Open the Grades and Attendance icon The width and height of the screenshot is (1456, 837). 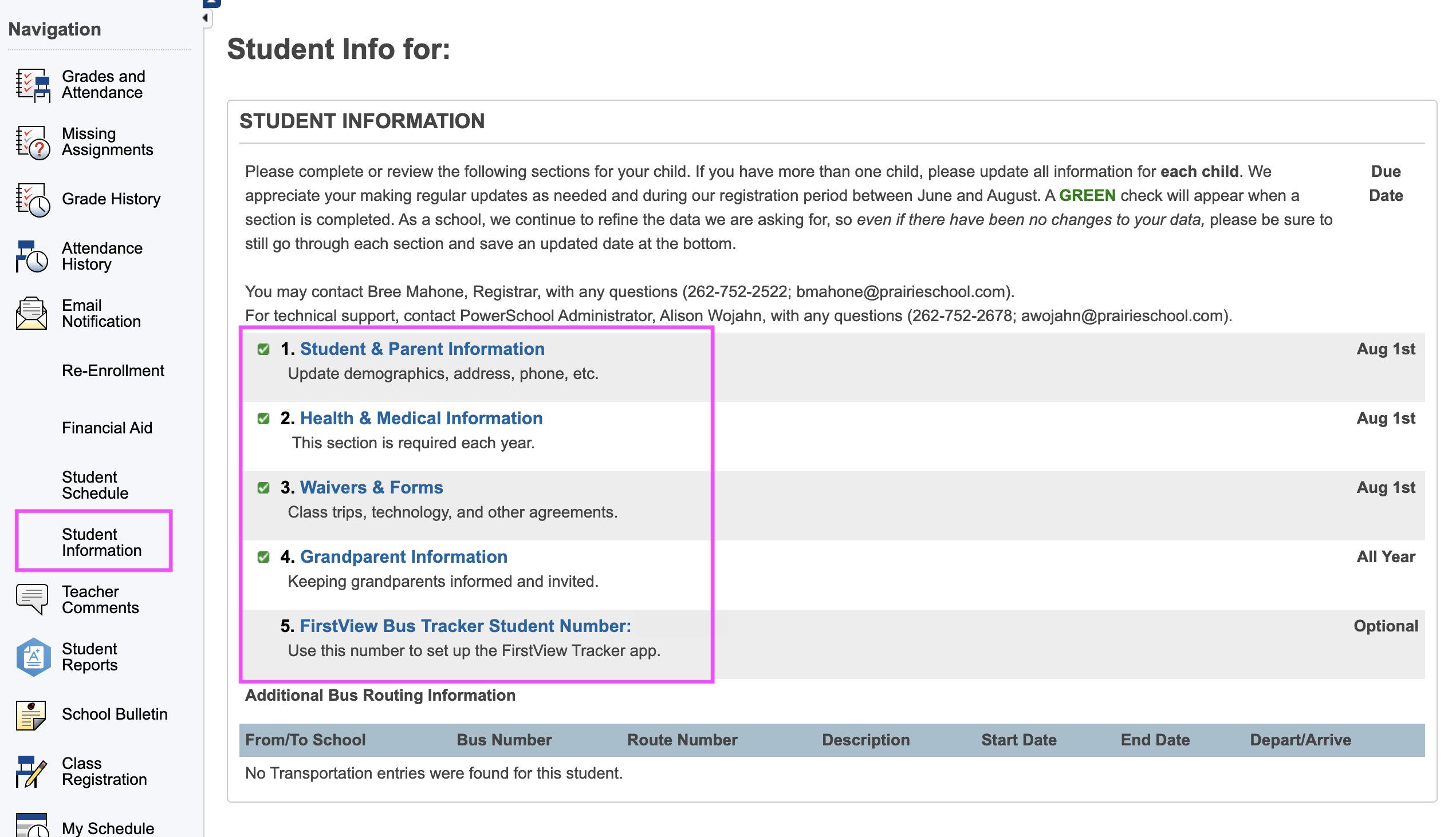33,85
